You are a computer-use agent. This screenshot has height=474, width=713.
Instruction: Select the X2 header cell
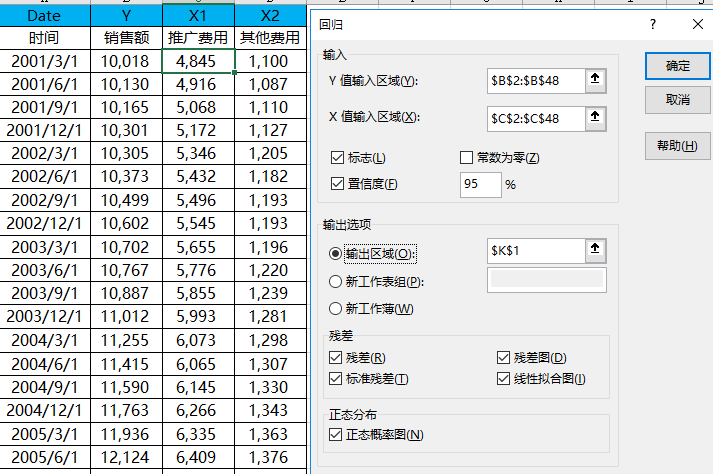tap(270, 15)
